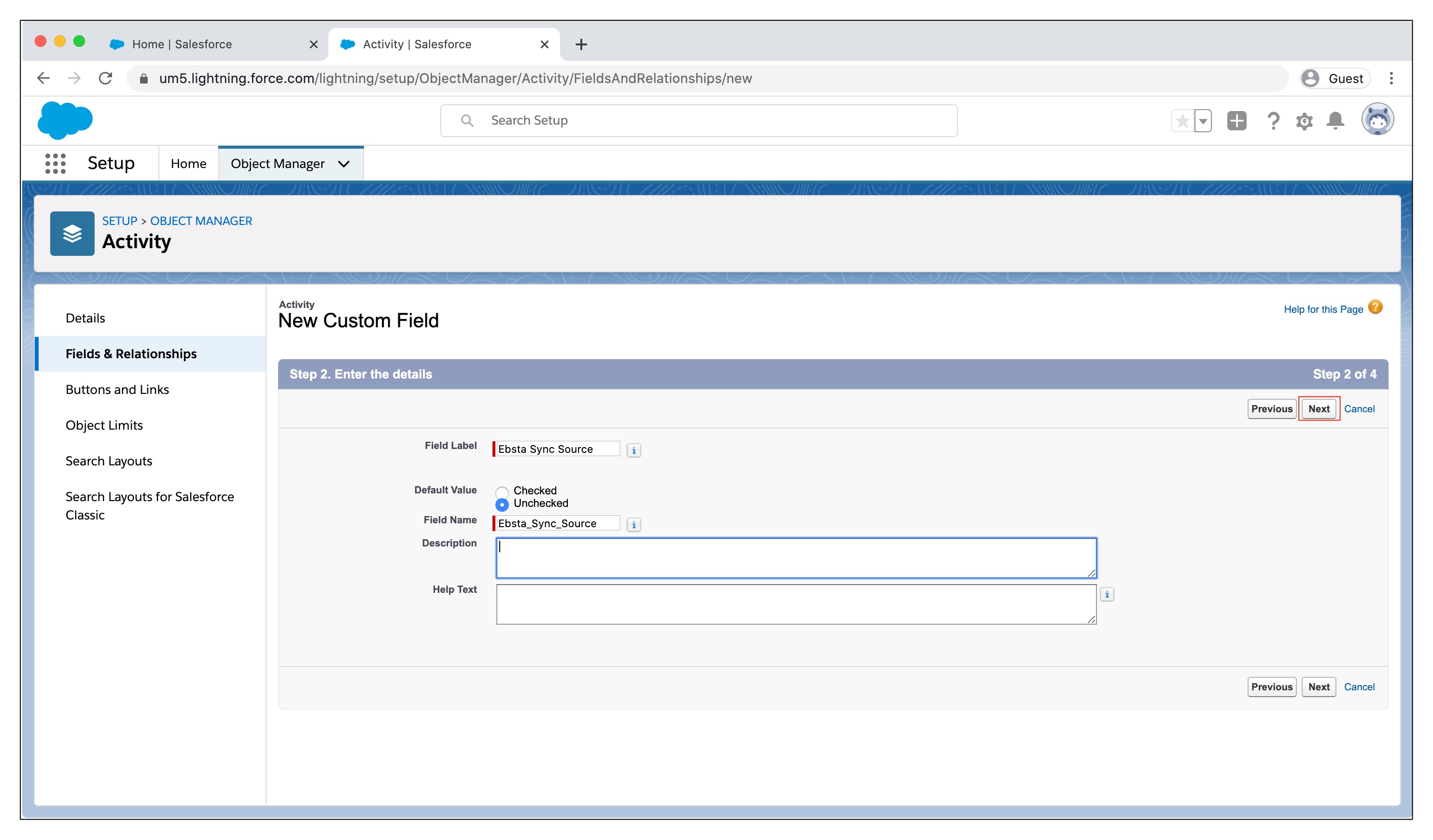Click the Salesforce cloud logo
The width and height of the screenshot is (1433, 840).
(x=65, y=120)
